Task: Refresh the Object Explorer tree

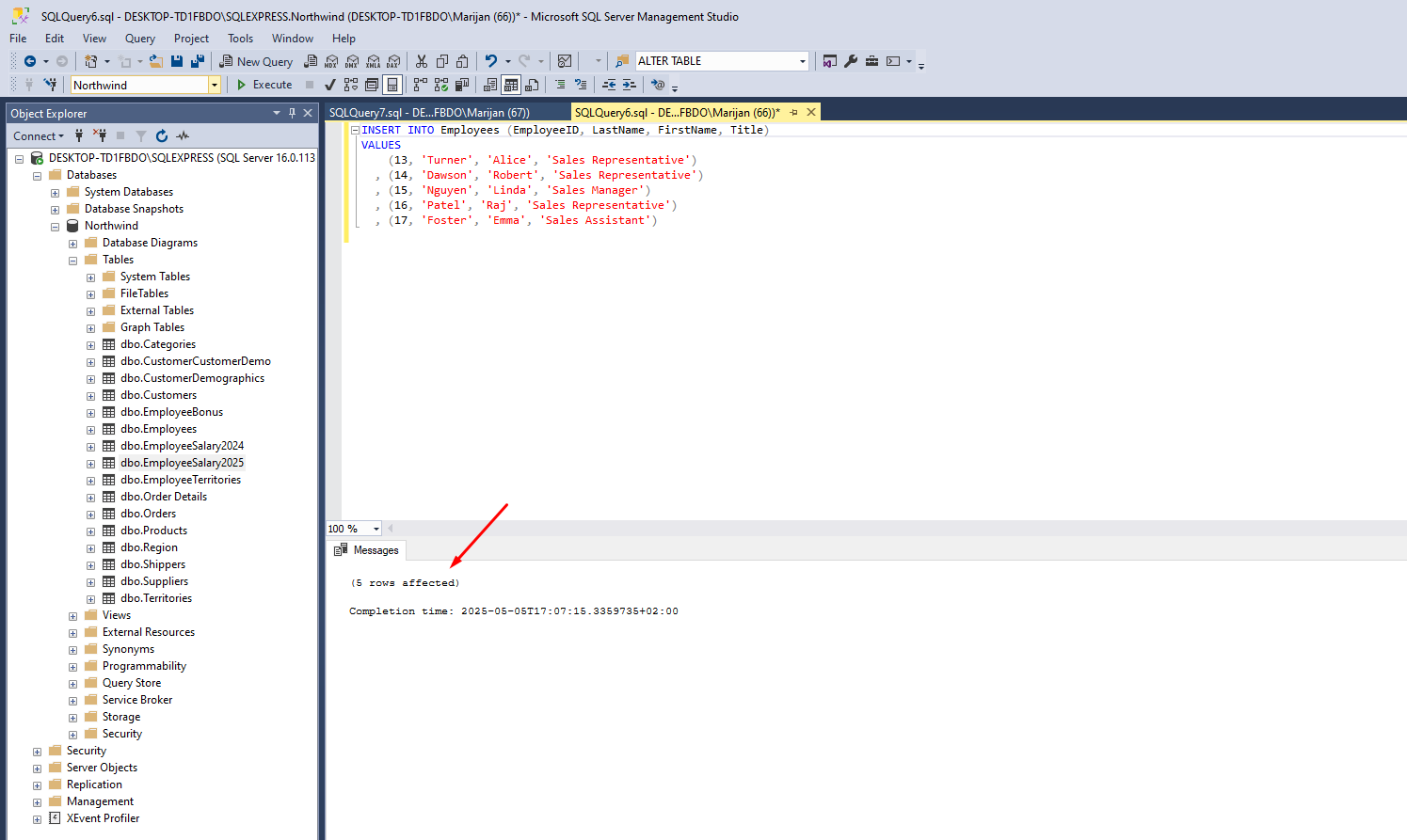Action: coord(162,136)
